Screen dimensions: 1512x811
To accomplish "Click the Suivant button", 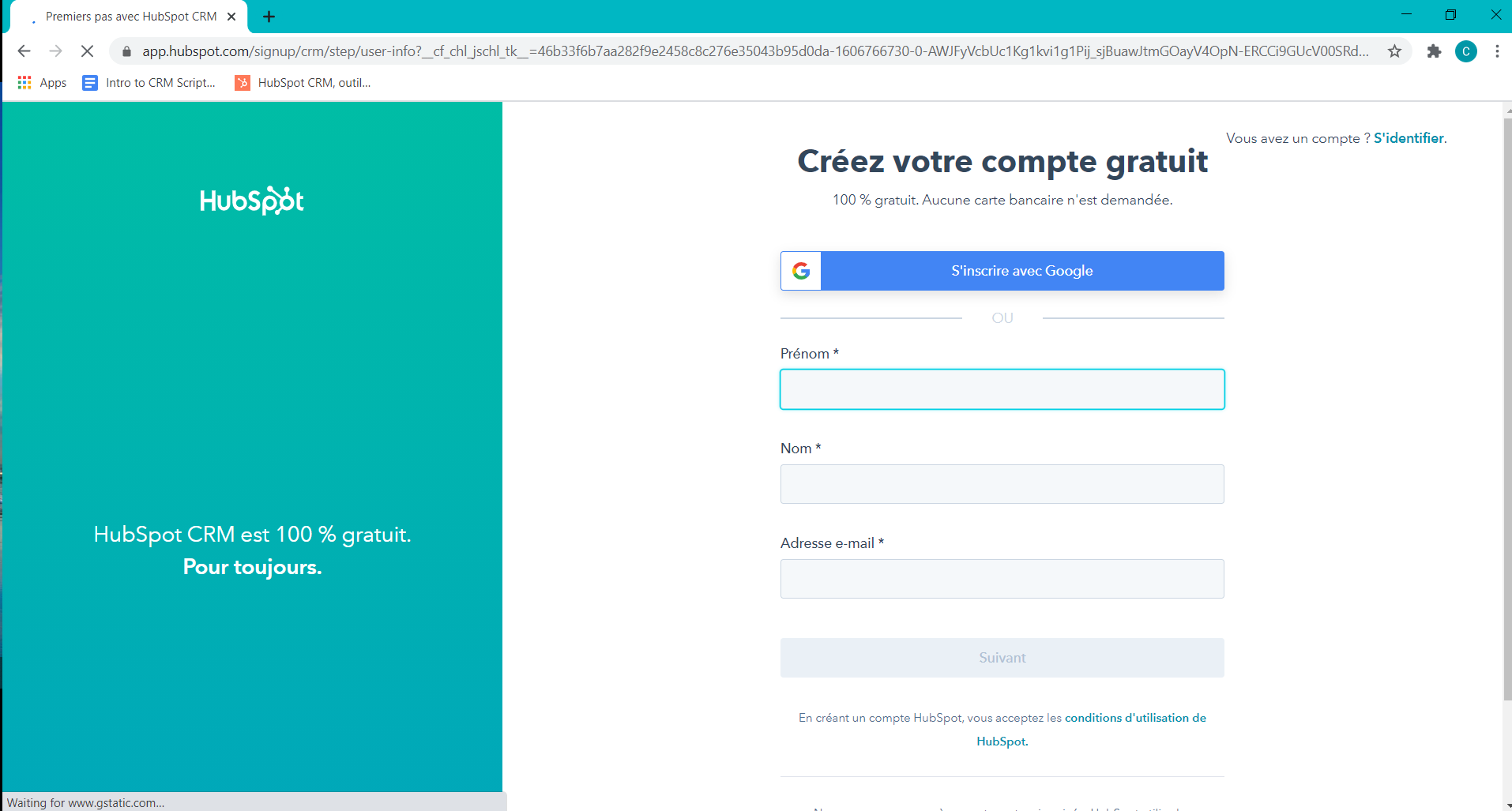I will click(x=1002, y=658).
